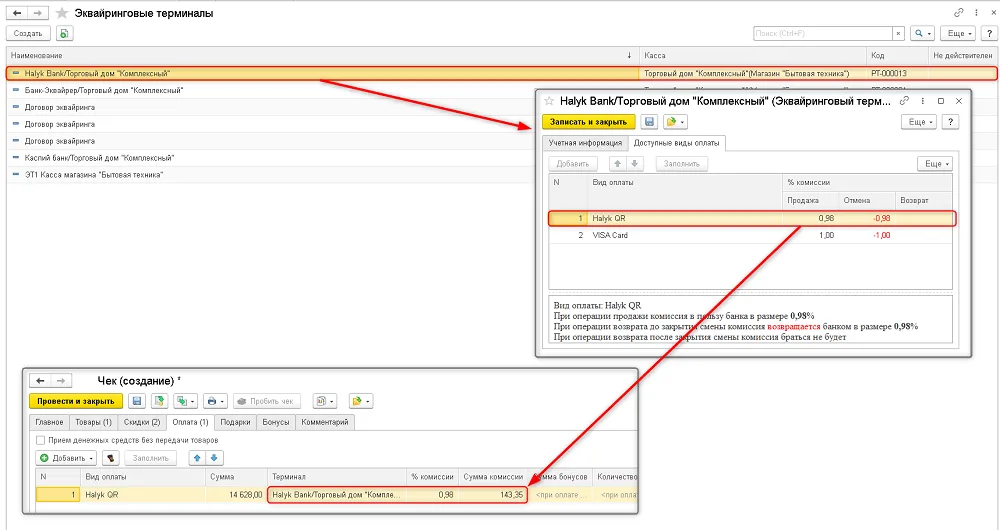1000x530 pixels.
Task: Switch to the Товары (1) tab
Action: (93, 422)
